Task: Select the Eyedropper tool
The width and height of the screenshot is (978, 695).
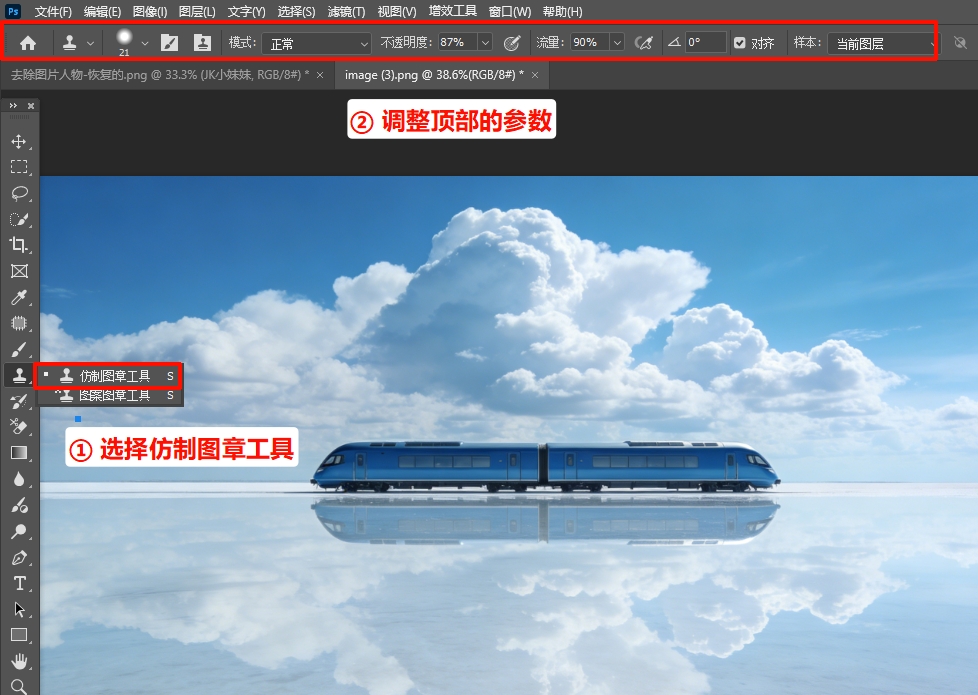Action: point(20,297)
